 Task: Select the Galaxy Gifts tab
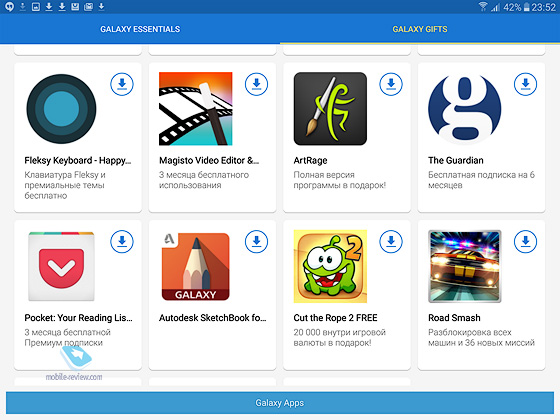(x=420, y=29)
